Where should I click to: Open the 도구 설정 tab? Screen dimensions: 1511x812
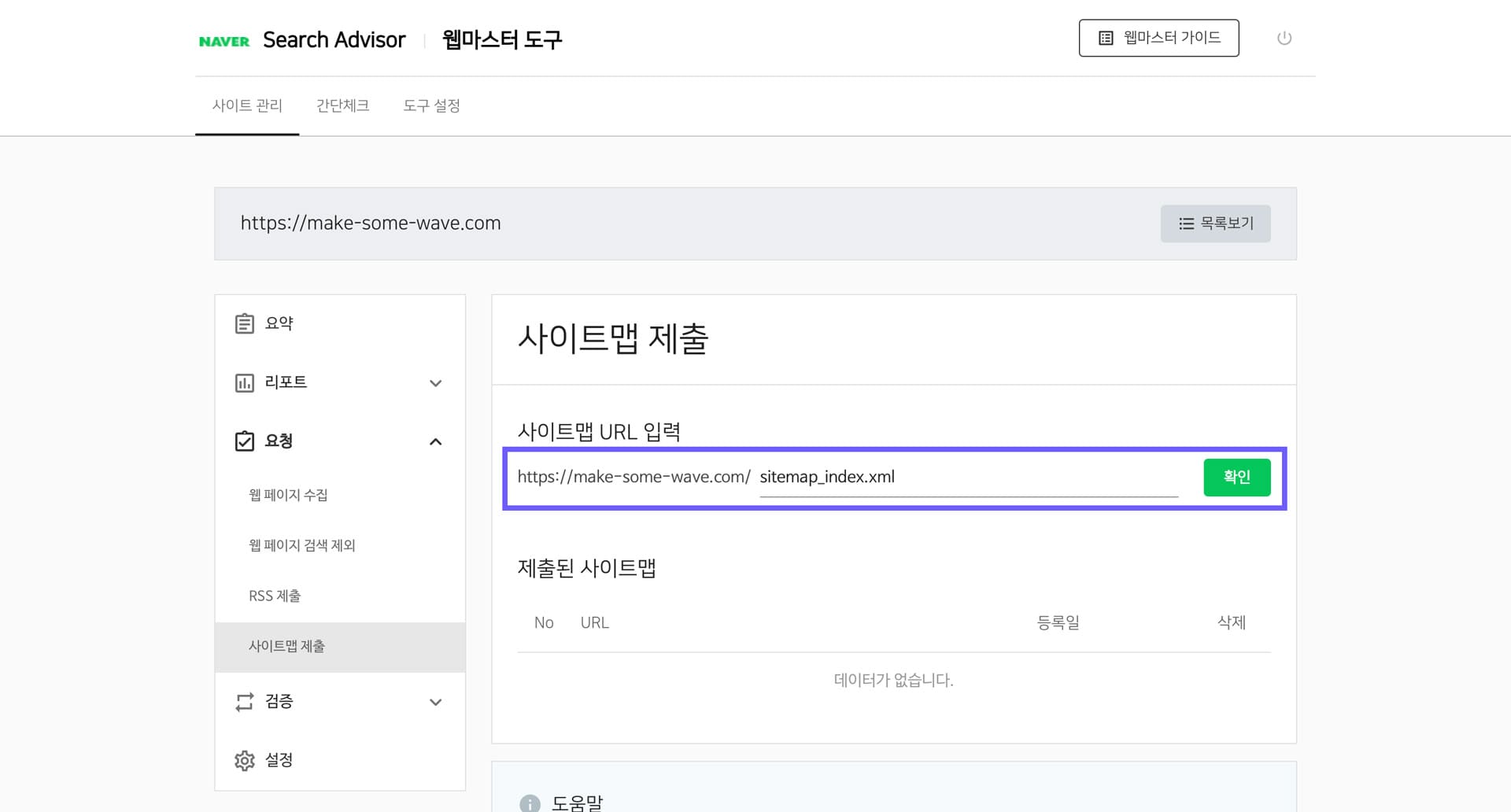[432, 105]
